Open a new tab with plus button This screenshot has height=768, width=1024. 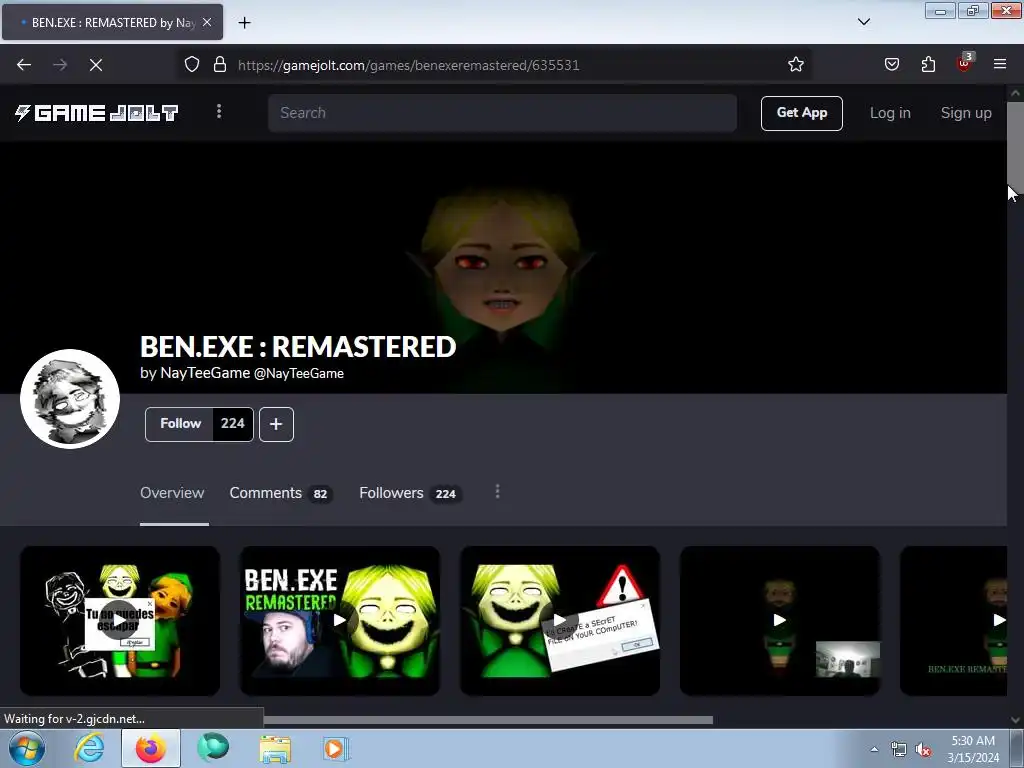click(x=244, y=23)
